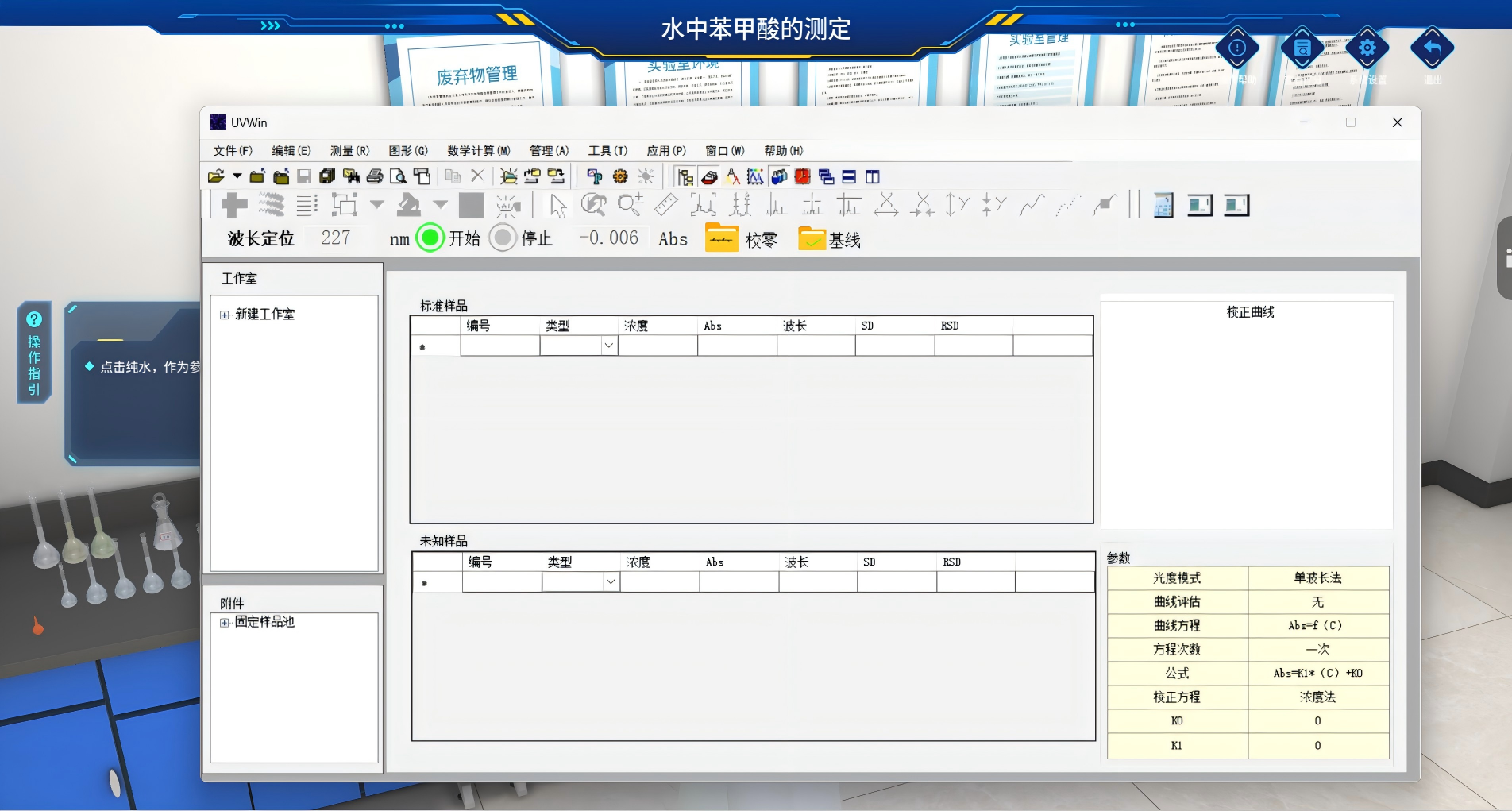Image resolution: width=1512 pixels, height=811 pixels.
Task: Click the wavelength value field showing 227
Action: [x=336, y=238]
